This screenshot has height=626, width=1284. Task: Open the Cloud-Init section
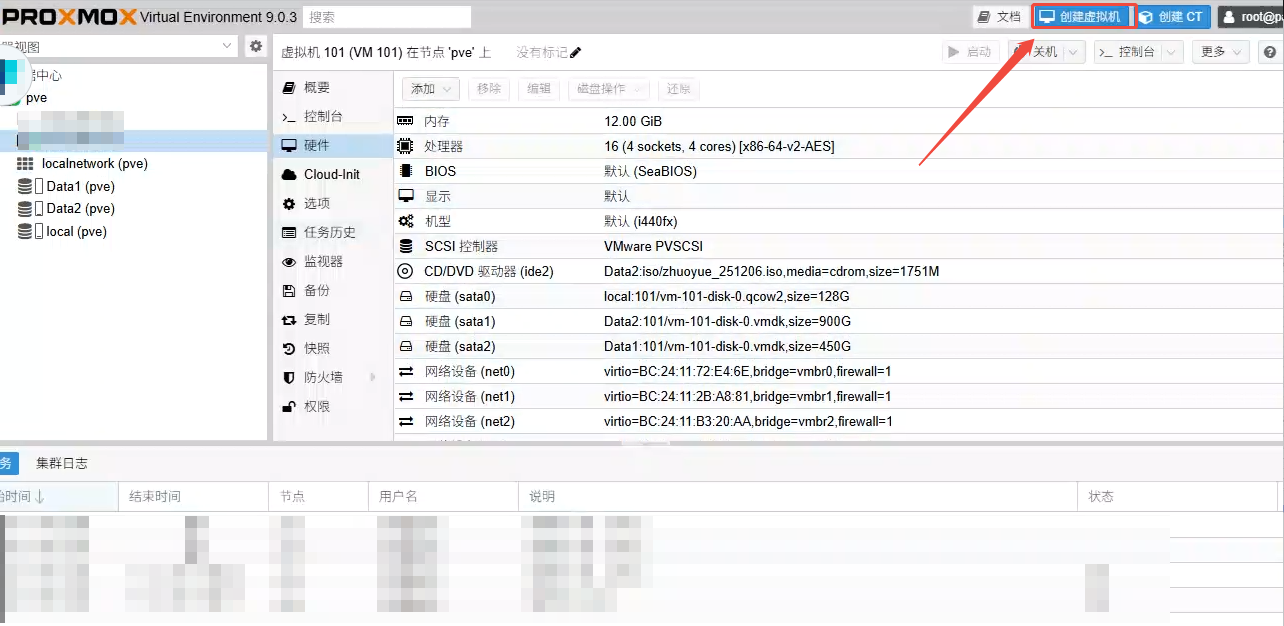(331, 174)
